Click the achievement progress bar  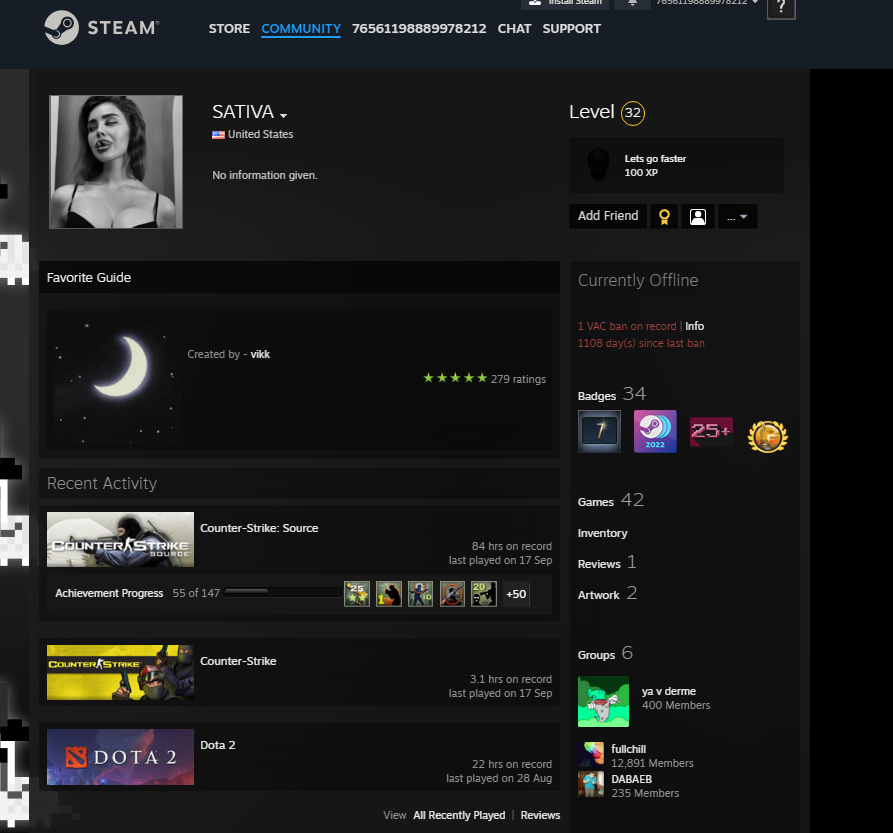[x=283, y=592]
